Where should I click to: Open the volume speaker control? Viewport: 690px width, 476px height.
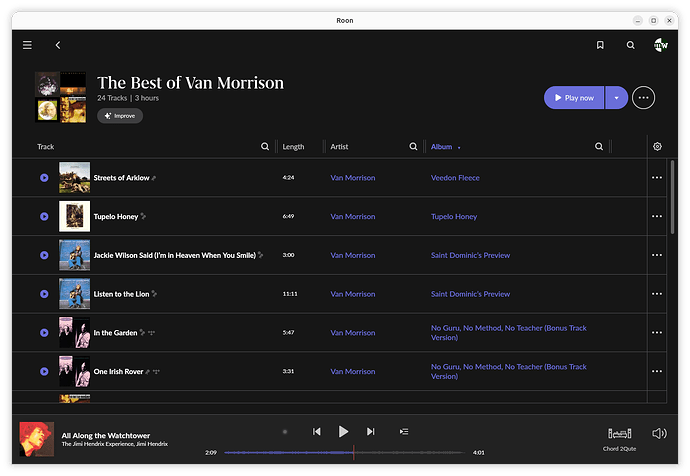[x=659, y=434]
